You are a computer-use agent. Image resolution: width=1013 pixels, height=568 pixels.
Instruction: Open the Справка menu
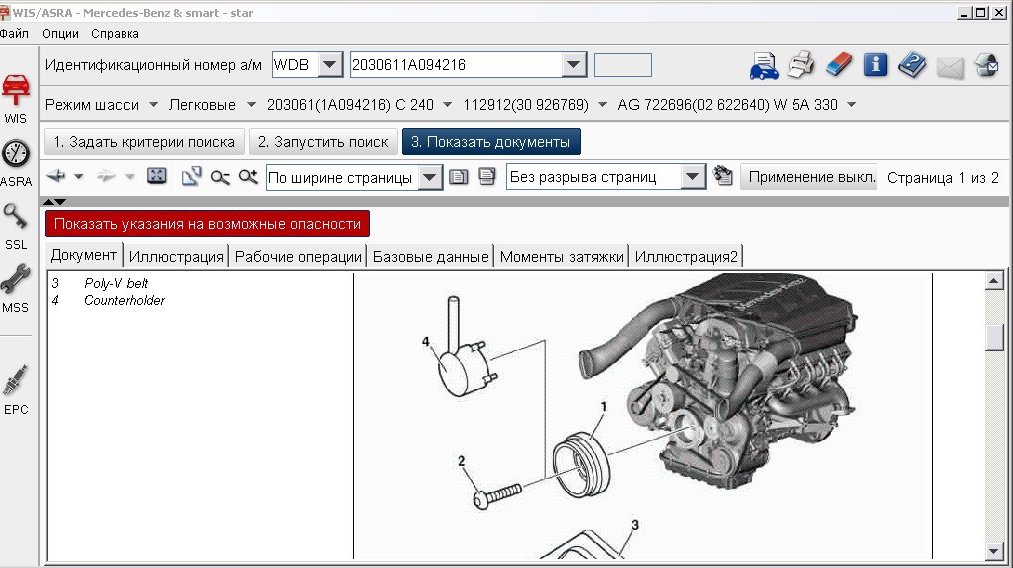click(114, 34)
